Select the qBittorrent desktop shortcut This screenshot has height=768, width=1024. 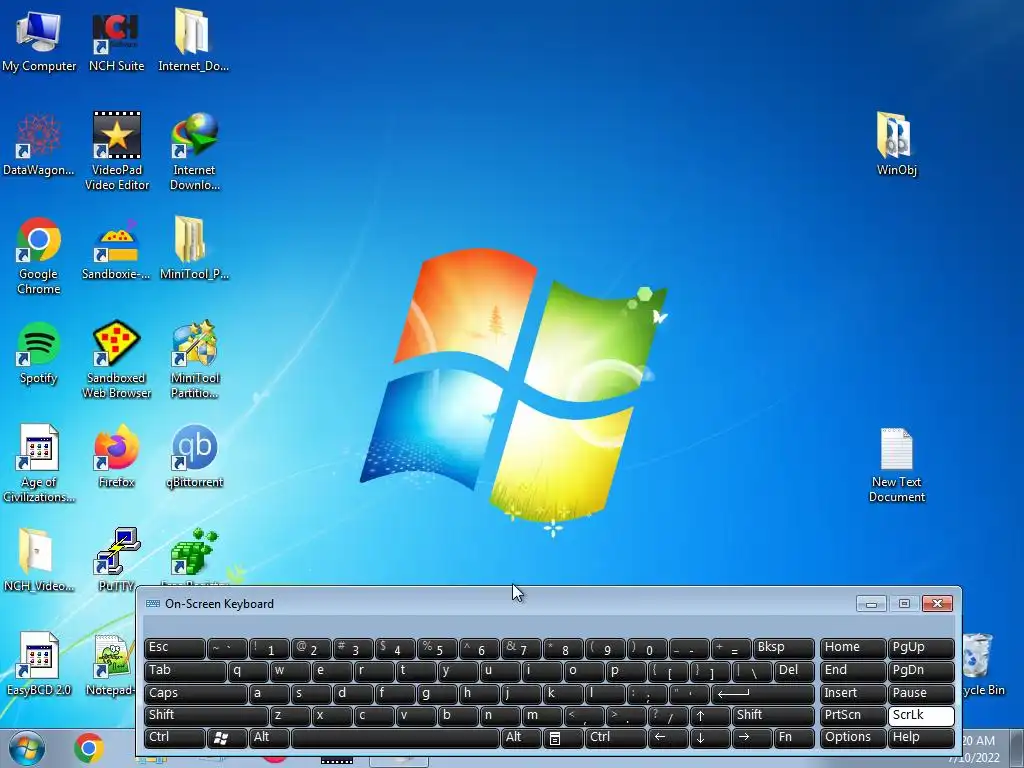point(195,457)
